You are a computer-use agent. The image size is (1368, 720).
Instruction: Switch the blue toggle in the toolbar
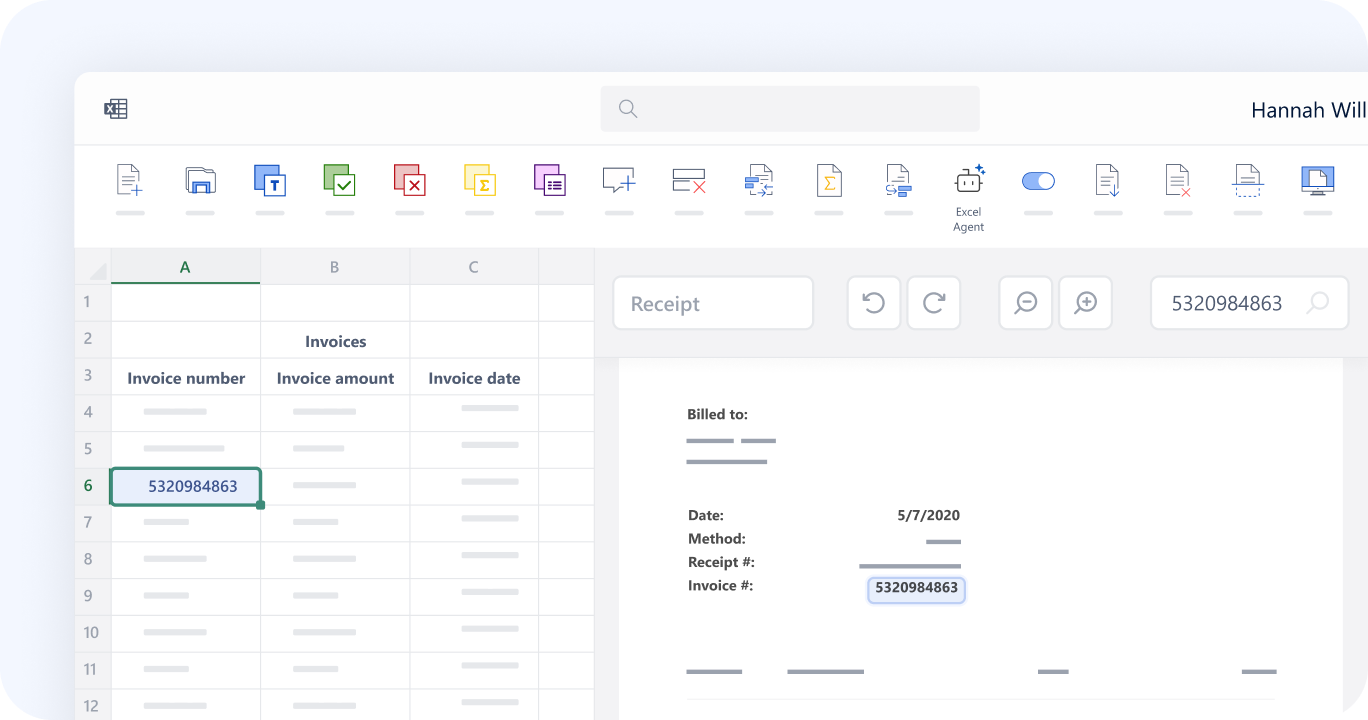click(1038, 181)
